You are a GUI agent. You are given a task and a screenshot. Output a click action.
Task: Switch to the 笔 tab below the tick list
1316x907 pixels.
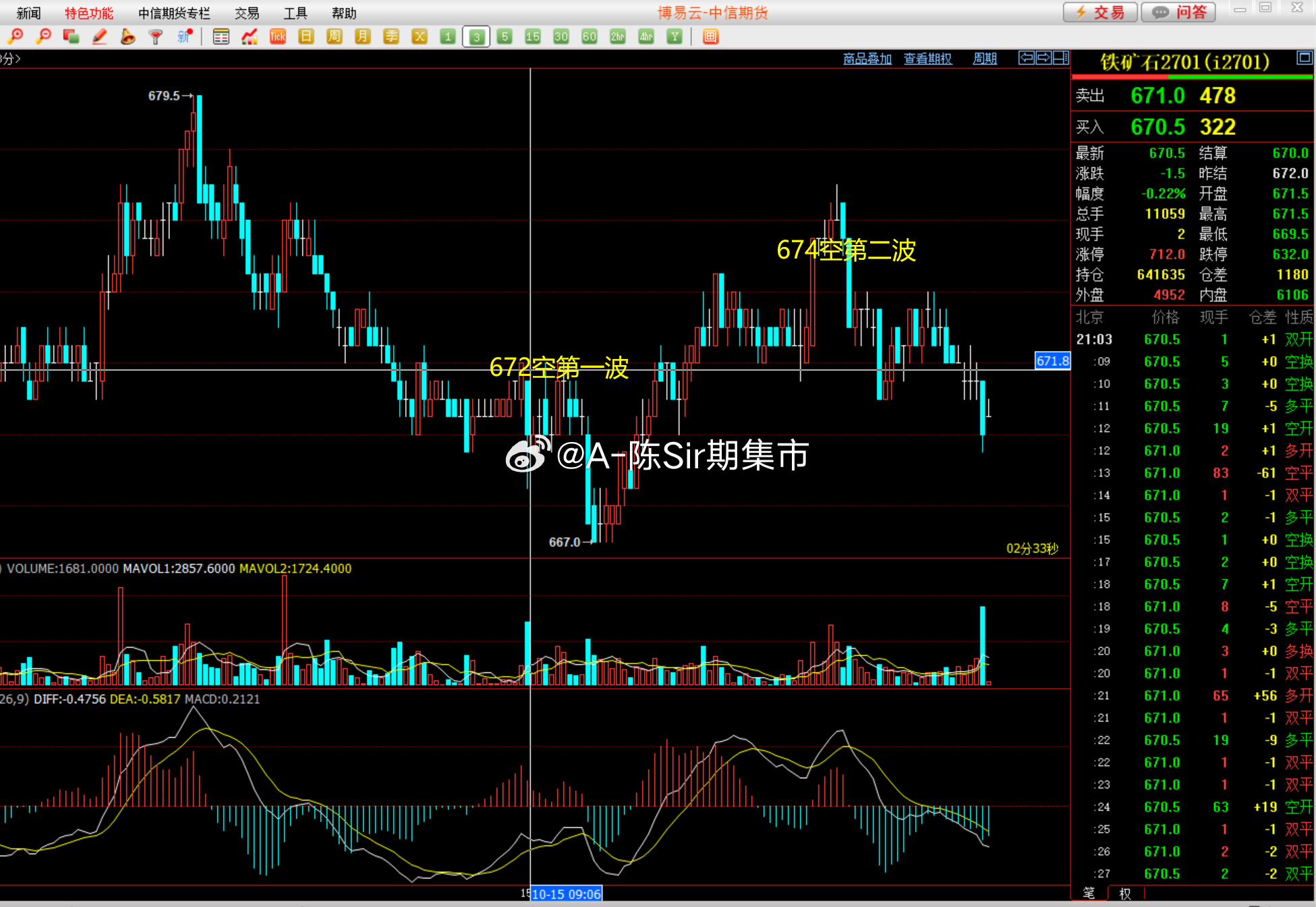coord(1089,893)
